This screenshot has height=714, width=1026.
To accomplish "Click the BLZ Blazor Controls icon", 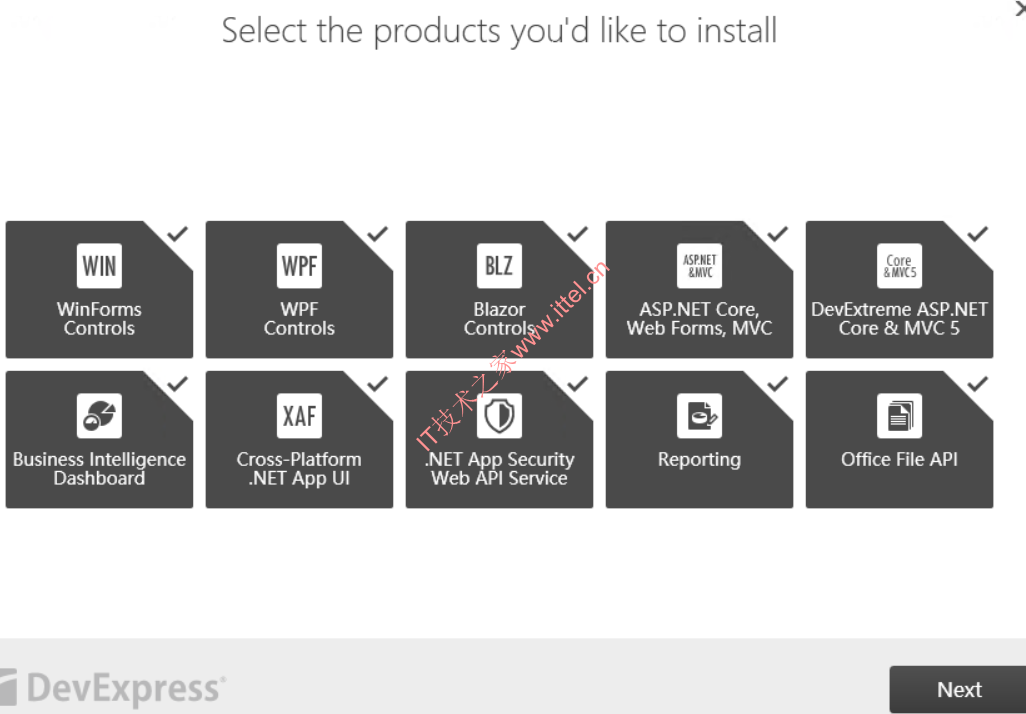I will point(499,266).
